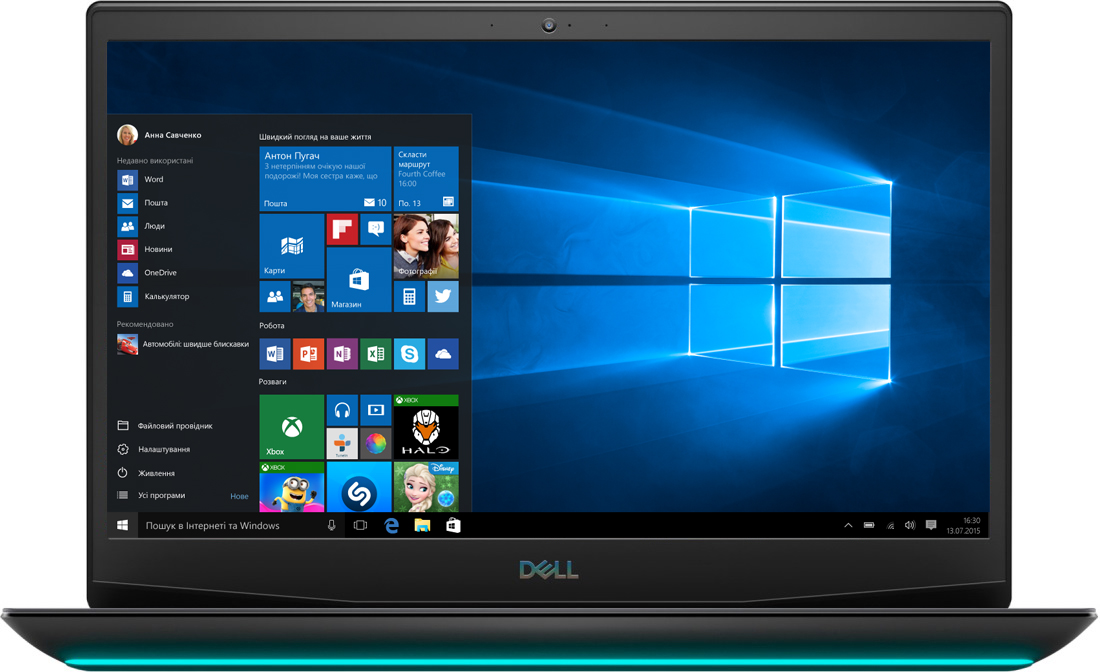Open the Disney Frozen game tile
The width and height of the screenshot is (1100, 672).
pyautogui.click(x=426, y=487)
